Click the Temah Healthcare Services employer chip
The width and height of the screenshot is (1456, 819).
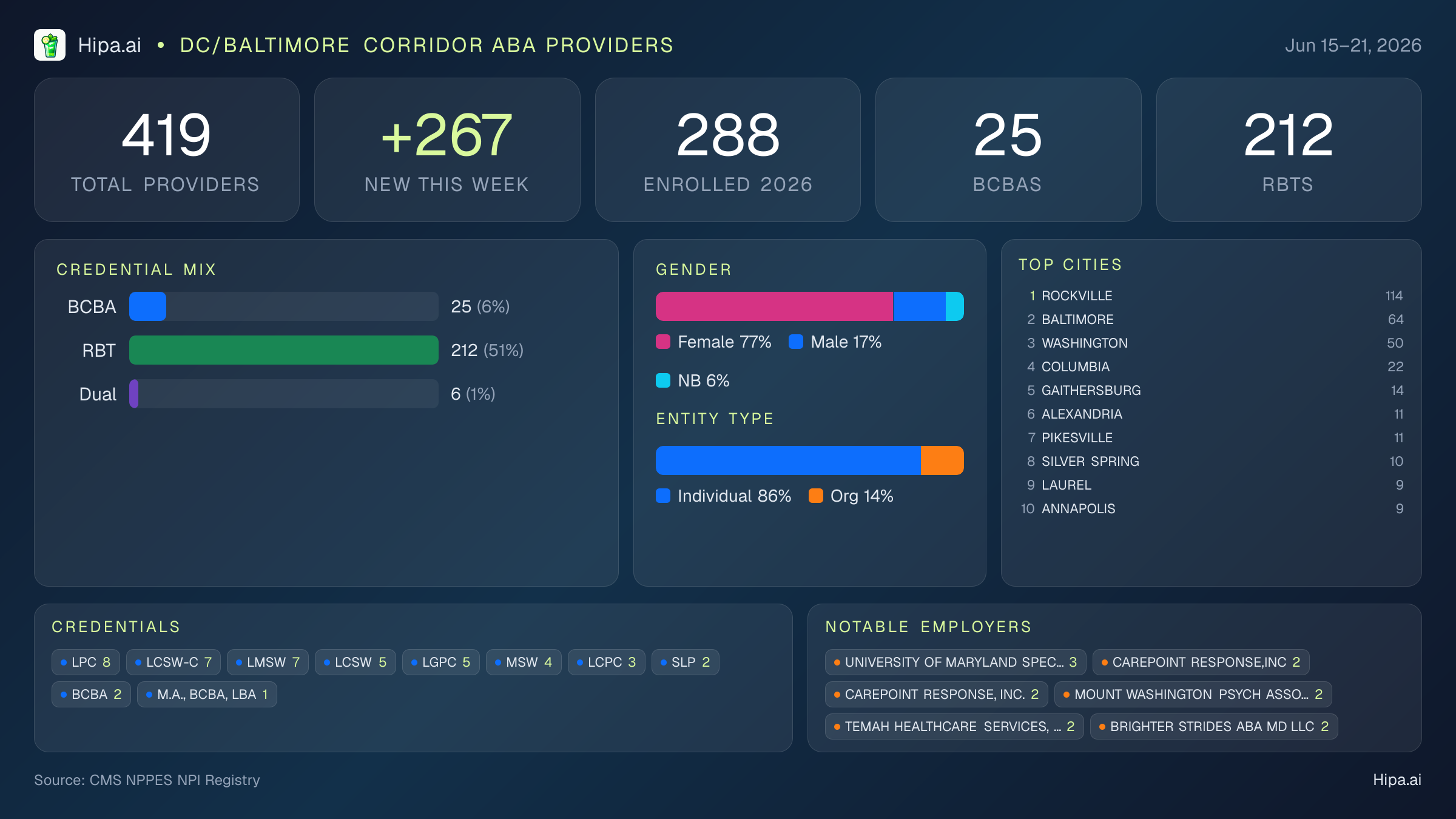point(954,726)
